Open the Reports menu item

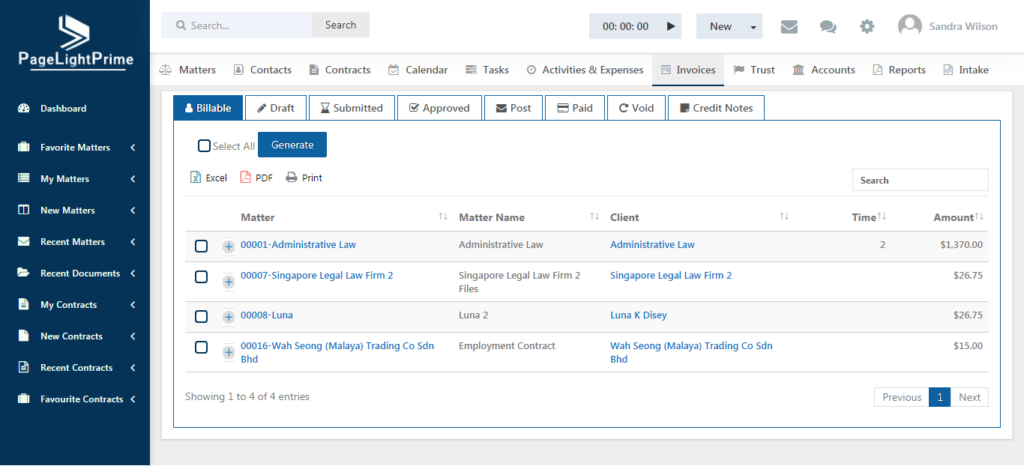tap(899, 70)
